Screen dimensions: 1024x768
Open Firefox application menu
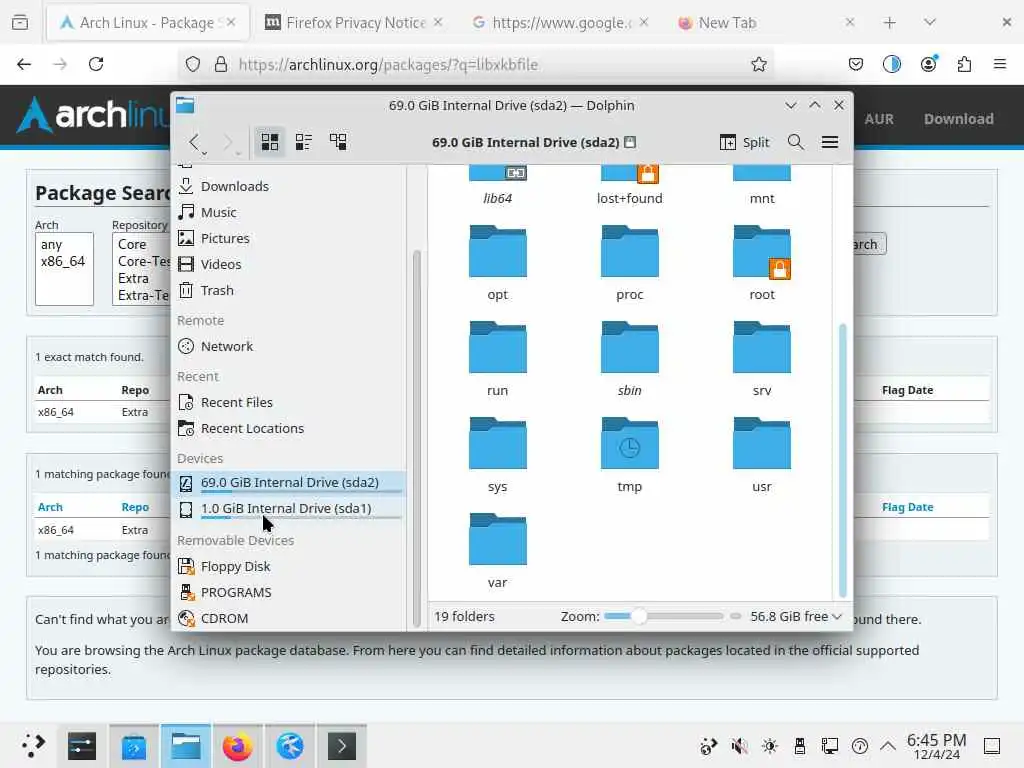pos(1000,64)
